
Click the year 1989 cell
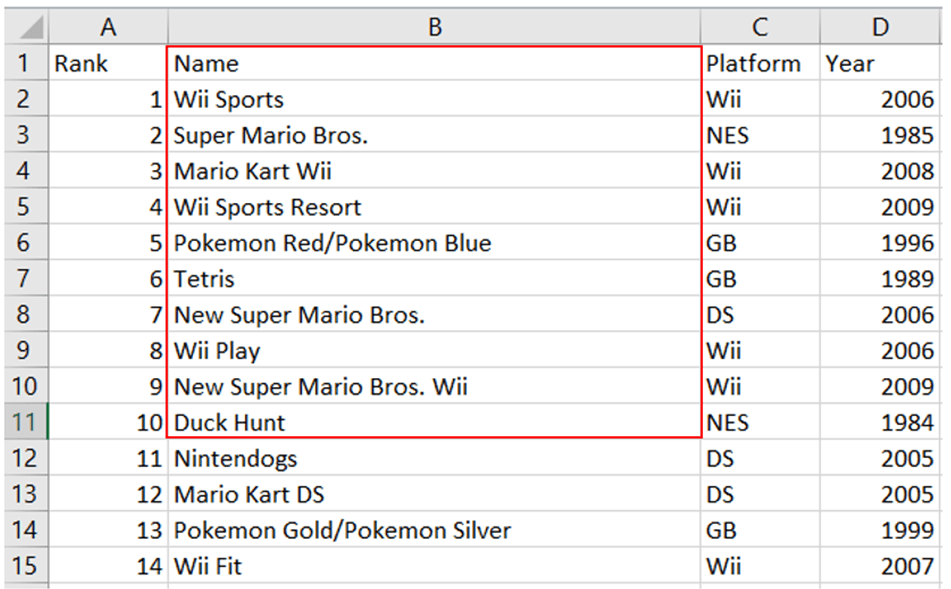point(880,278)
